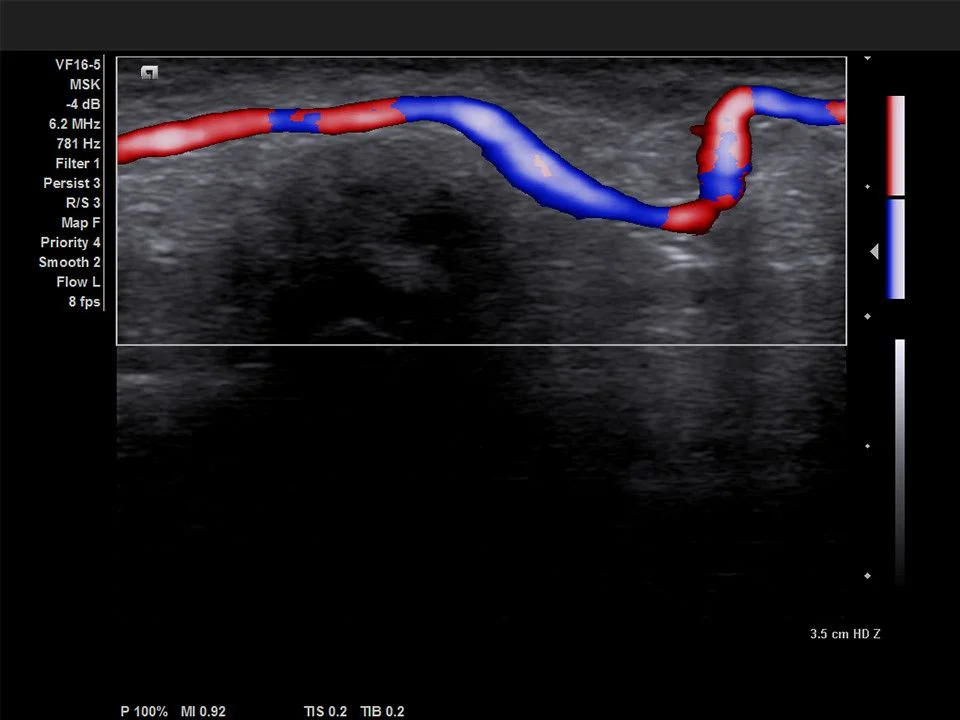Click the 3.5 cm HD Z depth label

pos(844,634)
